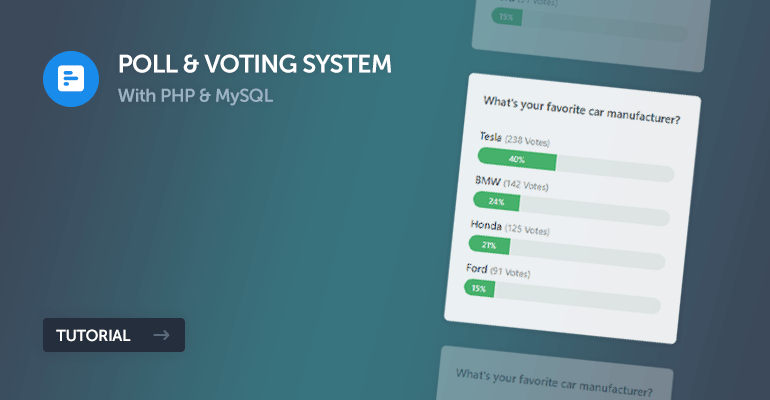Click the With PHP & MySQL subtitle
The width and height of the screenshot is (770, 400).
[195, 95]
